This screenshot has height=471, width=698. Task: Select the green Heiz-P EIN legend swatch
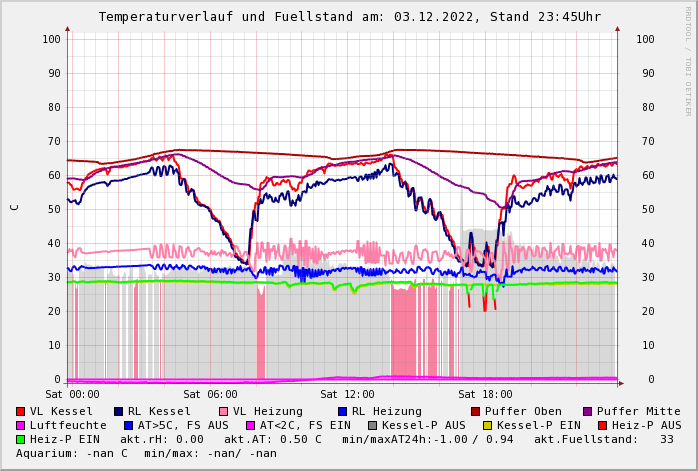tap(21, 439)
